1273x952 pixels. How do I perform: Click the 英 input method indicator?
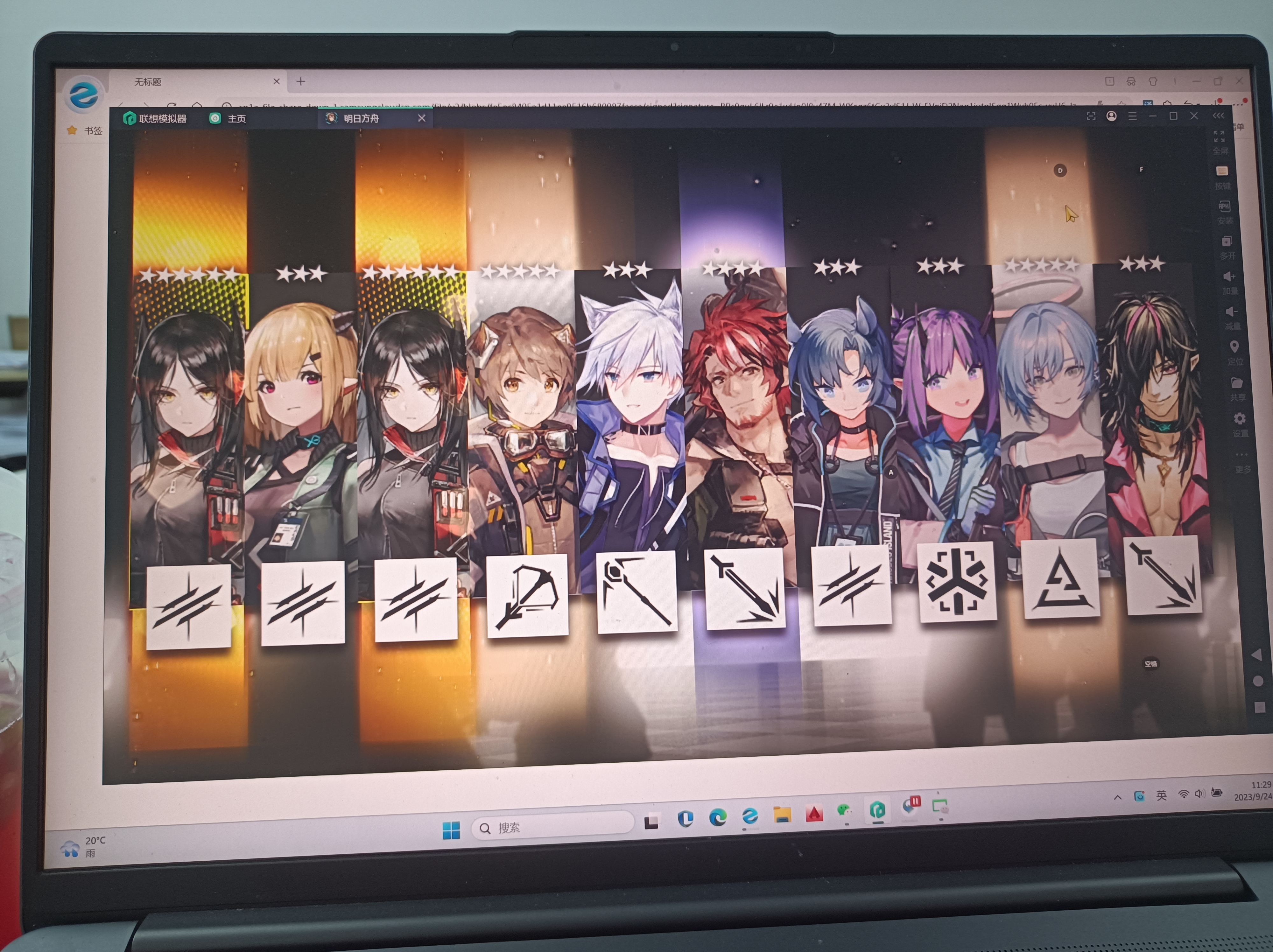point(1161,795)
